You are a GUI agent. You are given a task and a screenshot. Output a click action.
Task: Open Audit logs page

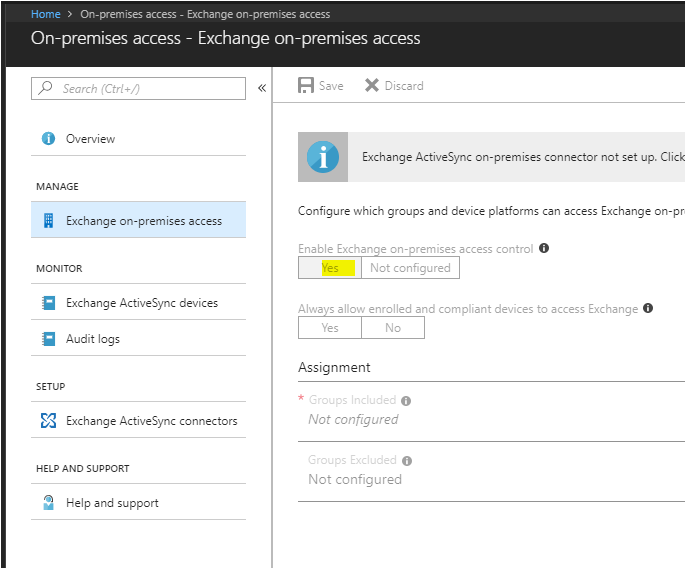(x=138, y=339)
